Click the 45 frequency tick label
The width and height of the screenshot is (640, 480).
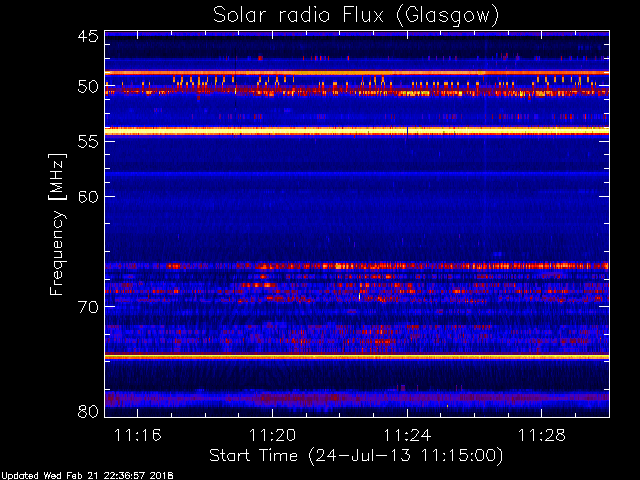(x=88, y=36)
